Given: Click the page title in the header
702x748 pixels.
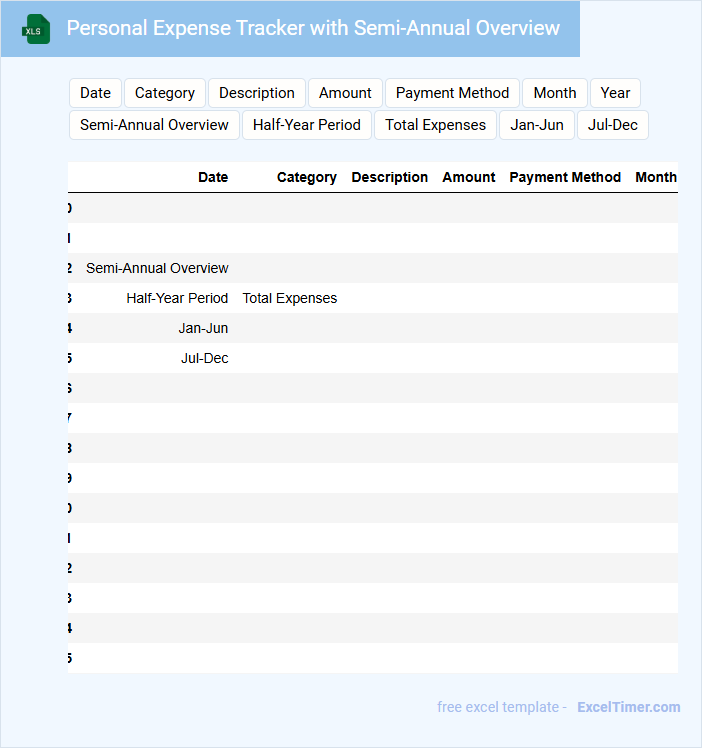Looking at the screenshot, I should pyautogui.click(x=313, y=28).
